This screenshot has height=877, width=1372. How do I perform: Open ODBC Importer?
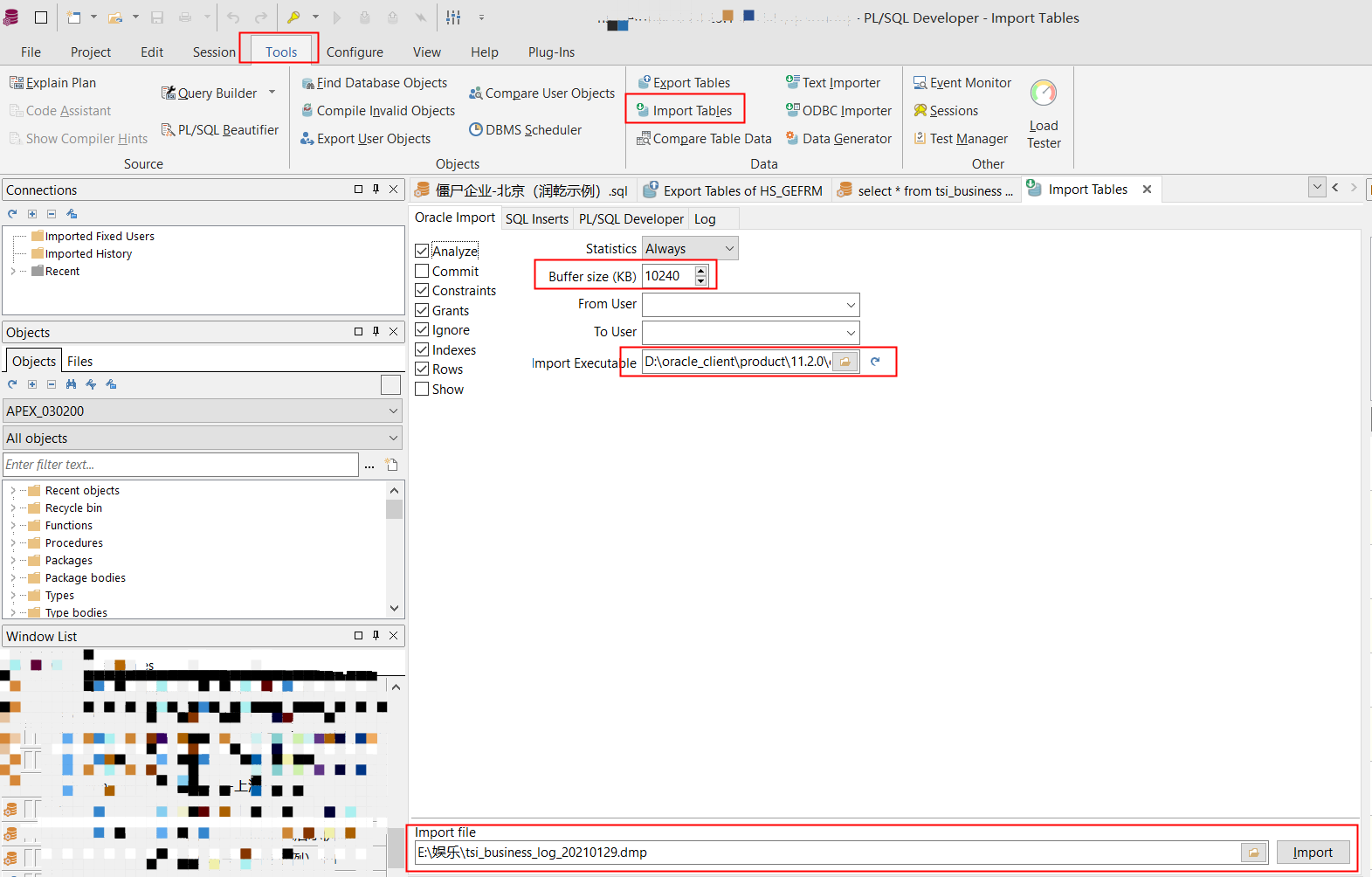pyautogui.click(x=838, y=111)
